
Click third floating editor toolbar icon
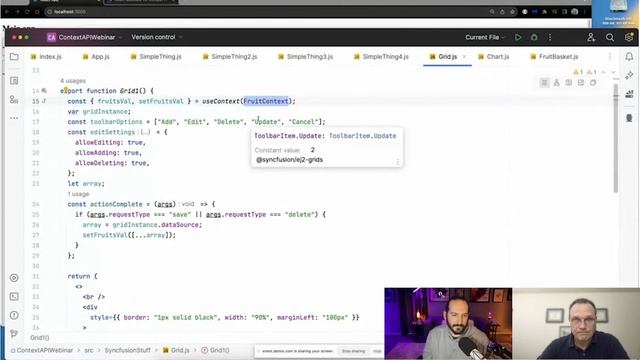click(569, 83)
